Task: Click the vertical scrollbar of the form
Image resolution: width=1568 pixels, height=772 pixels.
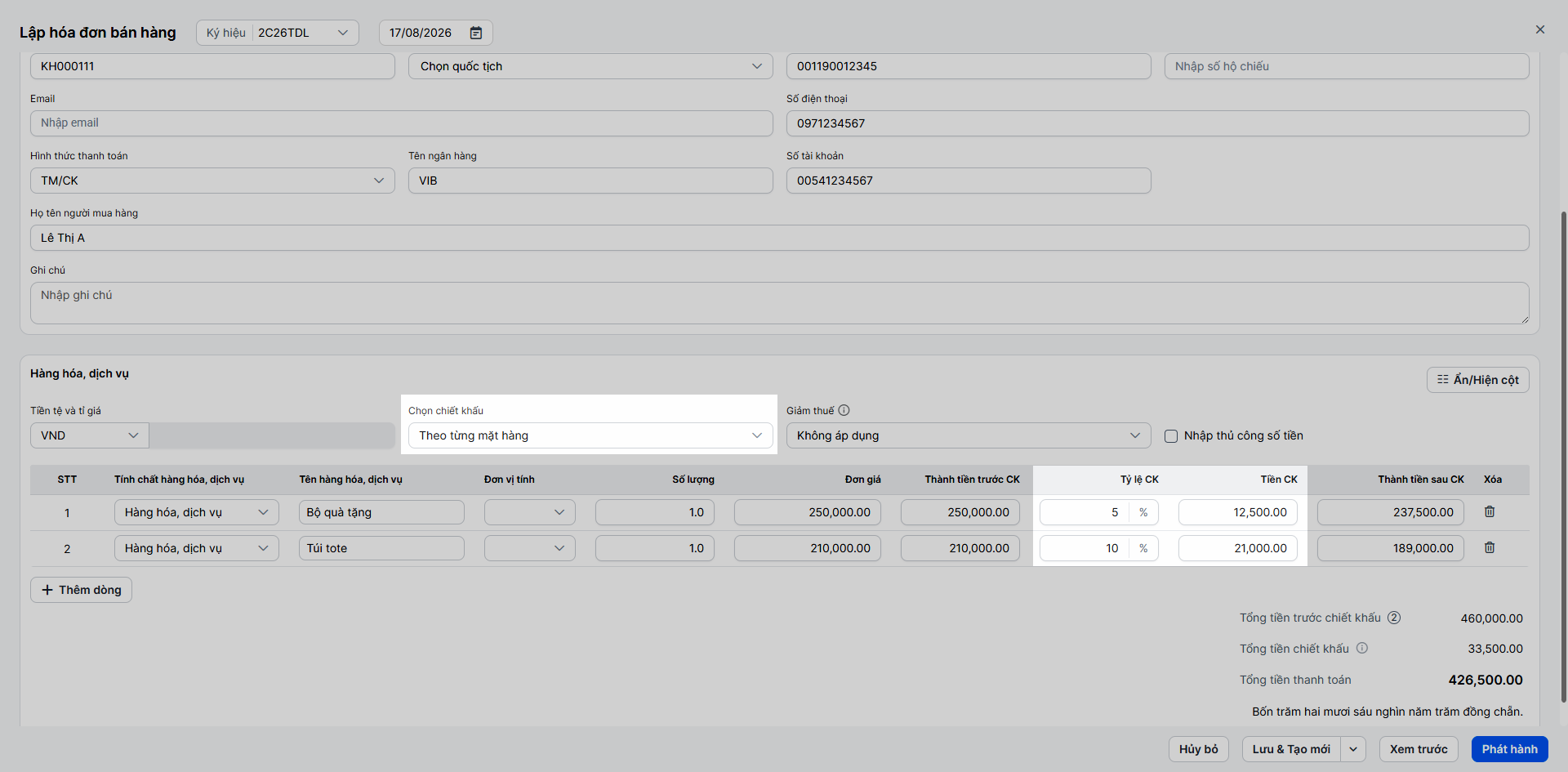Action: click(x=1563, y=456)
